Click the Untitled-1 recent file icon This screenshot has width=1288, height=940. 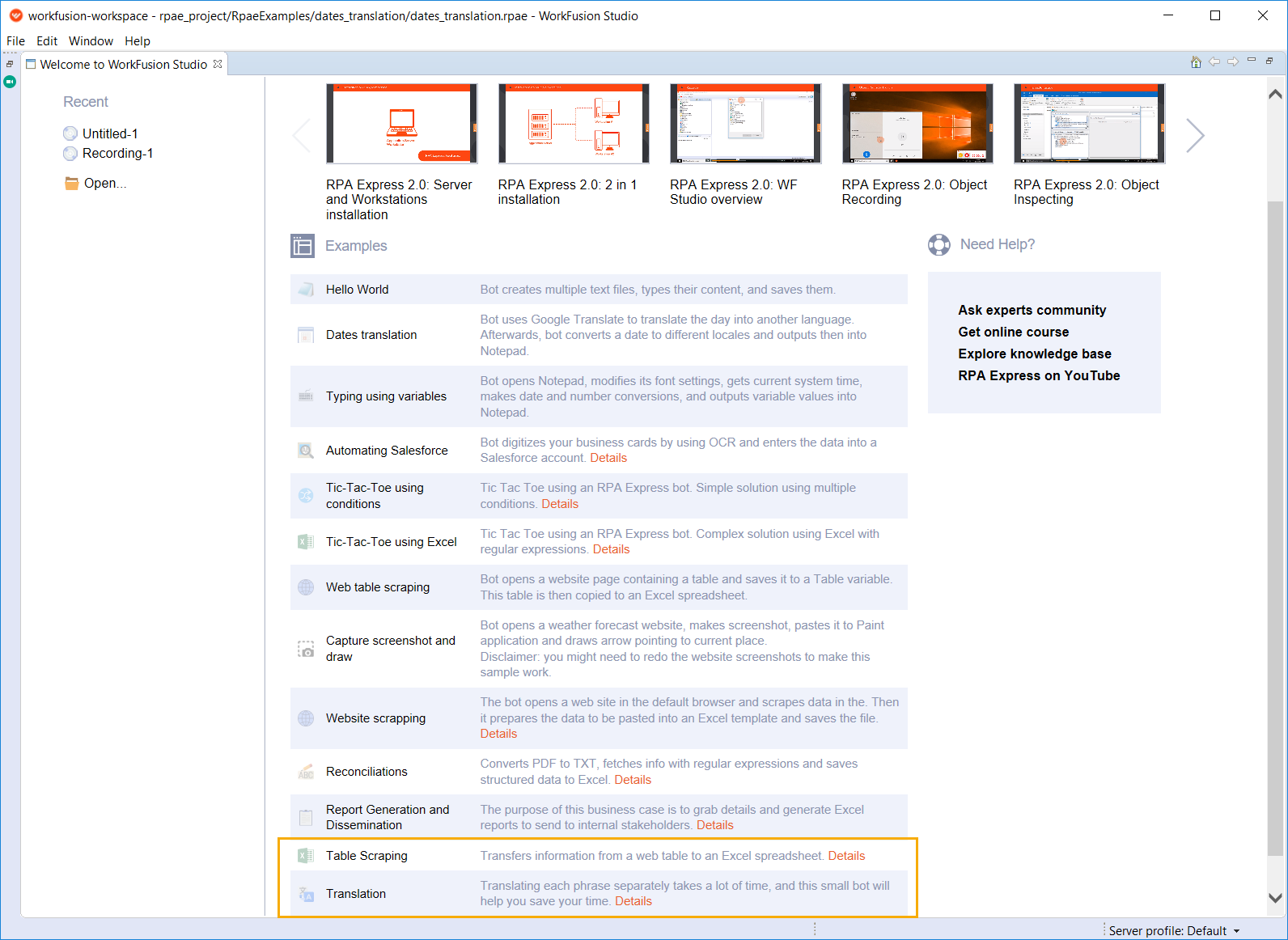pos(70,133)
